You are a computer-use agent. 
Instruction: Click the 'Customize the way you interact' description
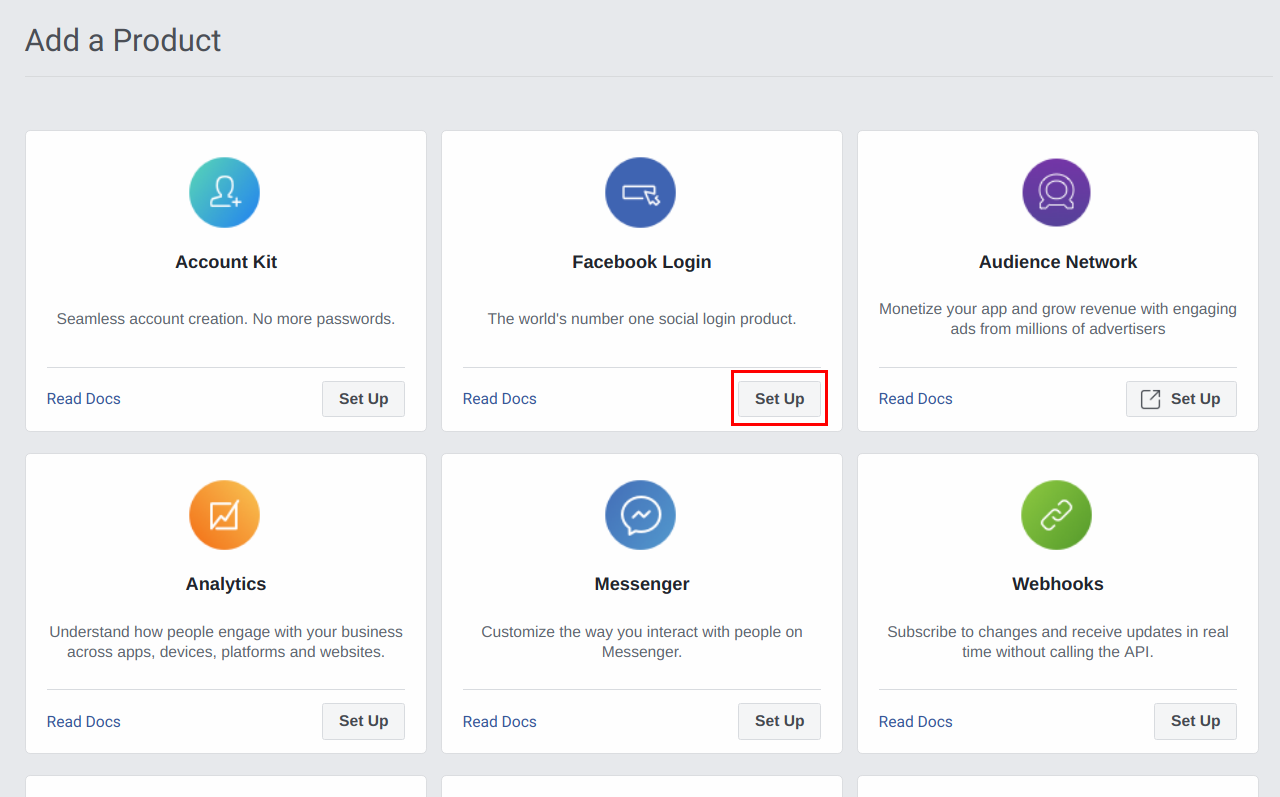coord(642,642)
